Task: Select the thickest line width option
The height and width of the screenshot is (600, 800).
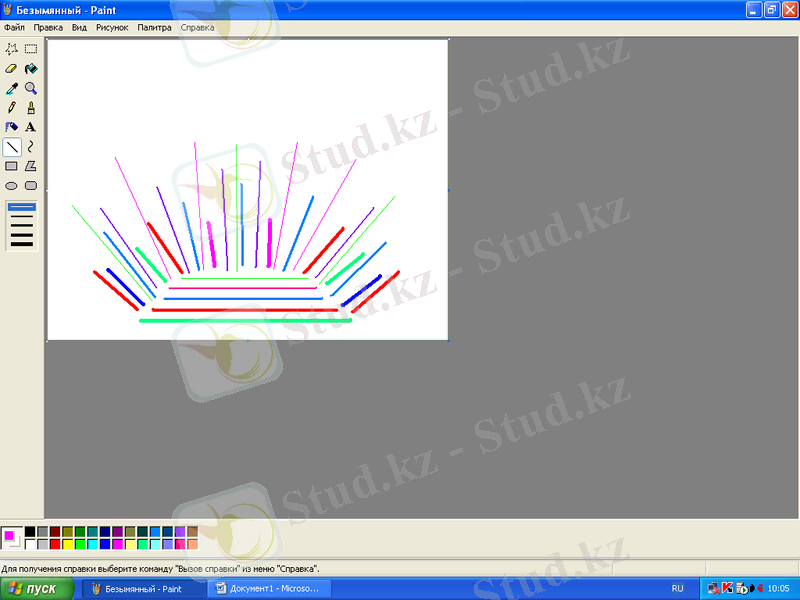Action: click(21, 243)
